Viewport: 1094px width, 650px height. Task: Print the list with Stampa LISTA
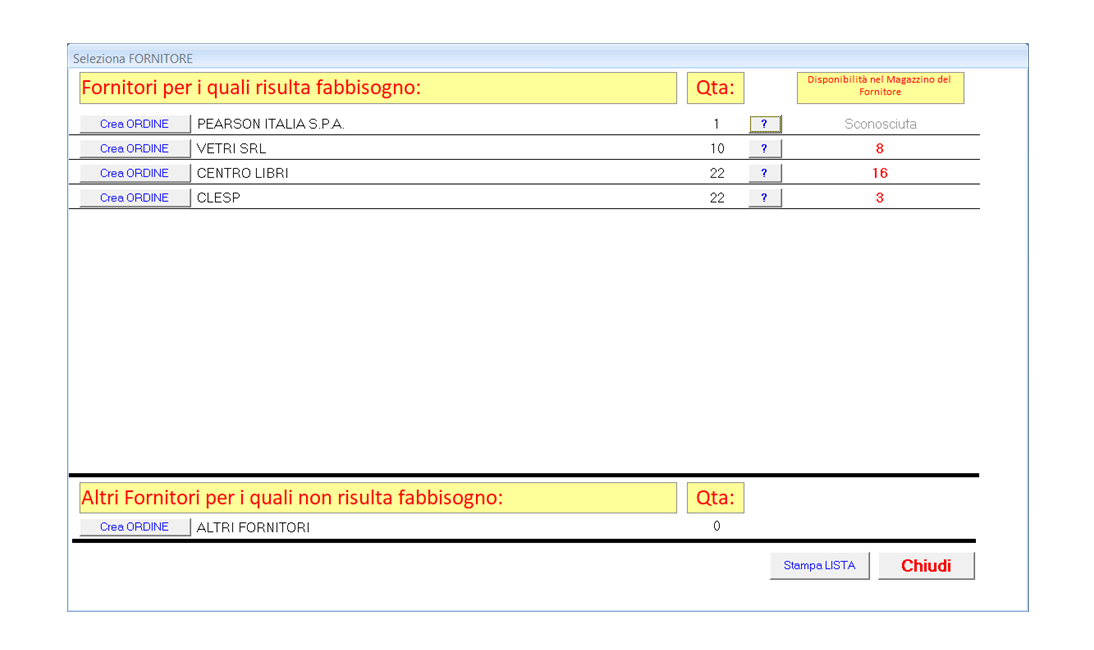tap(819, 566)
